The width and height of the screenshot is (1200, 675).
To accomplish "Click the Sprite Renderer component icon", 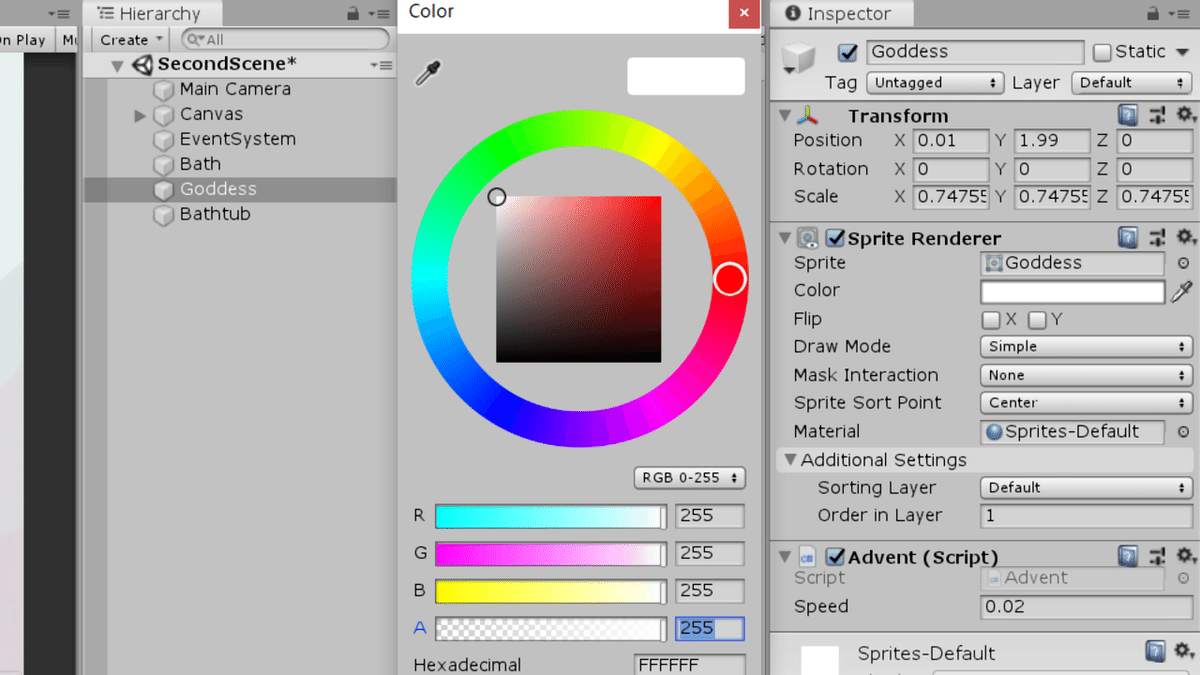I will (x=808, y=238).
